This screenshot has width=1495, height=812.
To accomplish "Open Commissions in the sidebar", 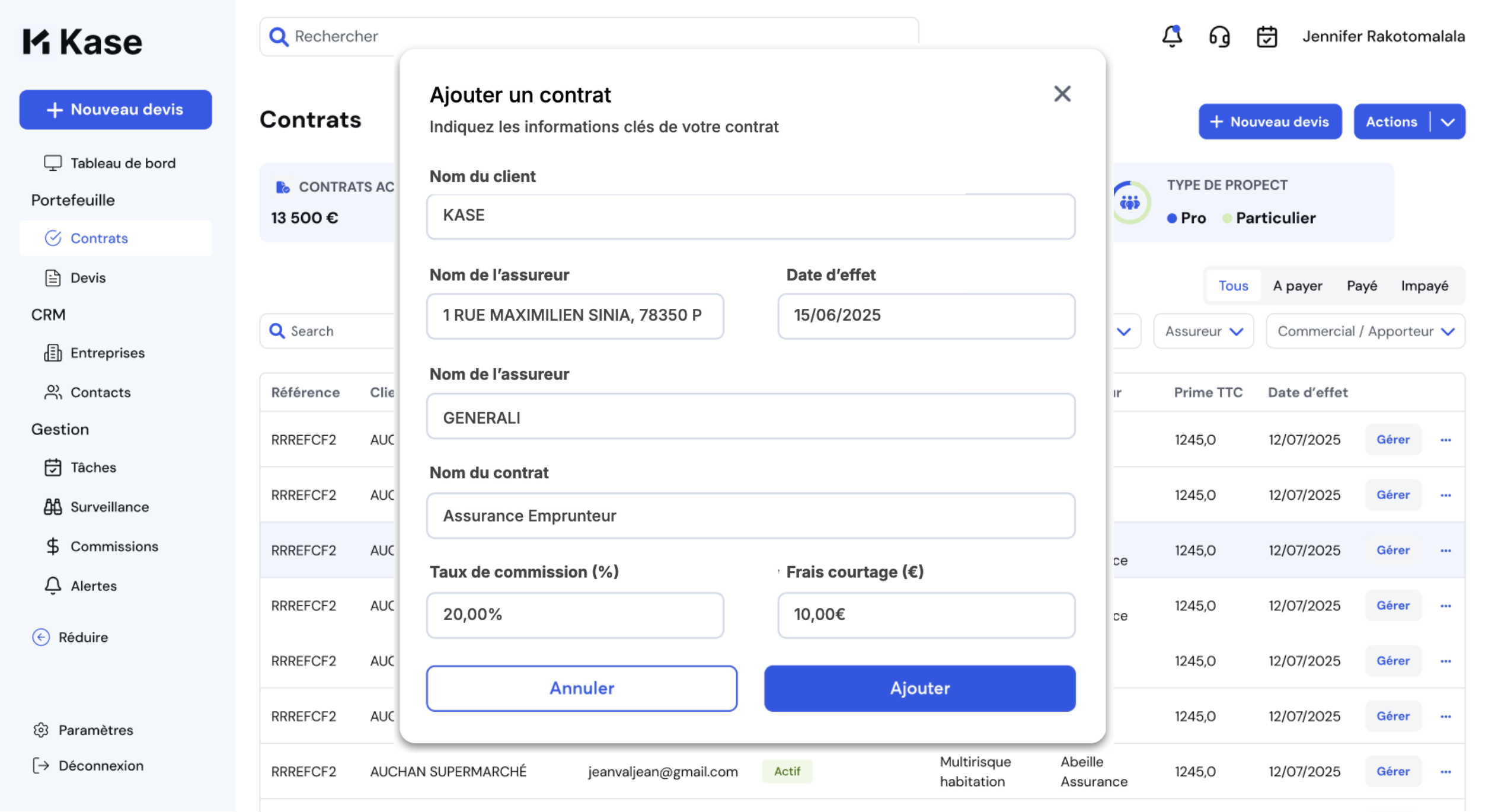I will coord(114,546).
